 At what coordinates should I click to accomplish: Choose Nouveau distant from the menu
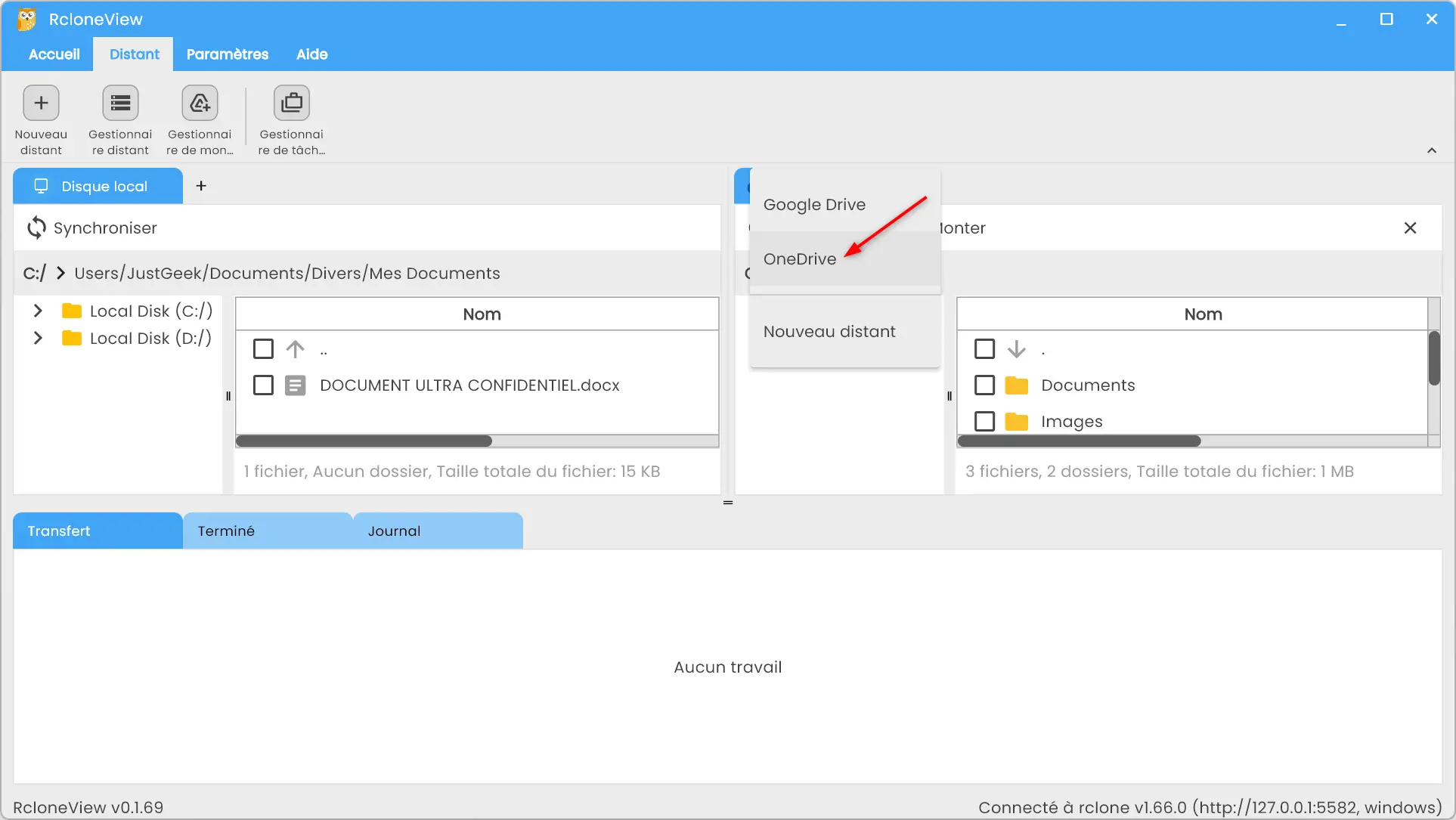844,331
